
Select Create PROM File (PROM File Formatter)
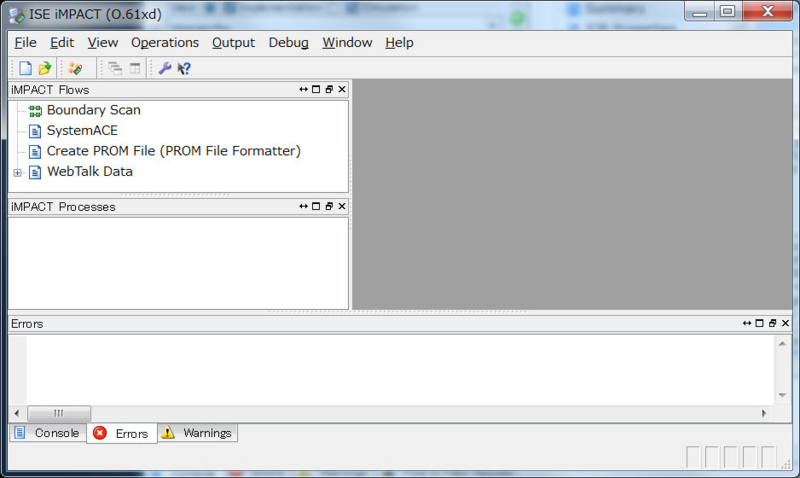point(173,151)
